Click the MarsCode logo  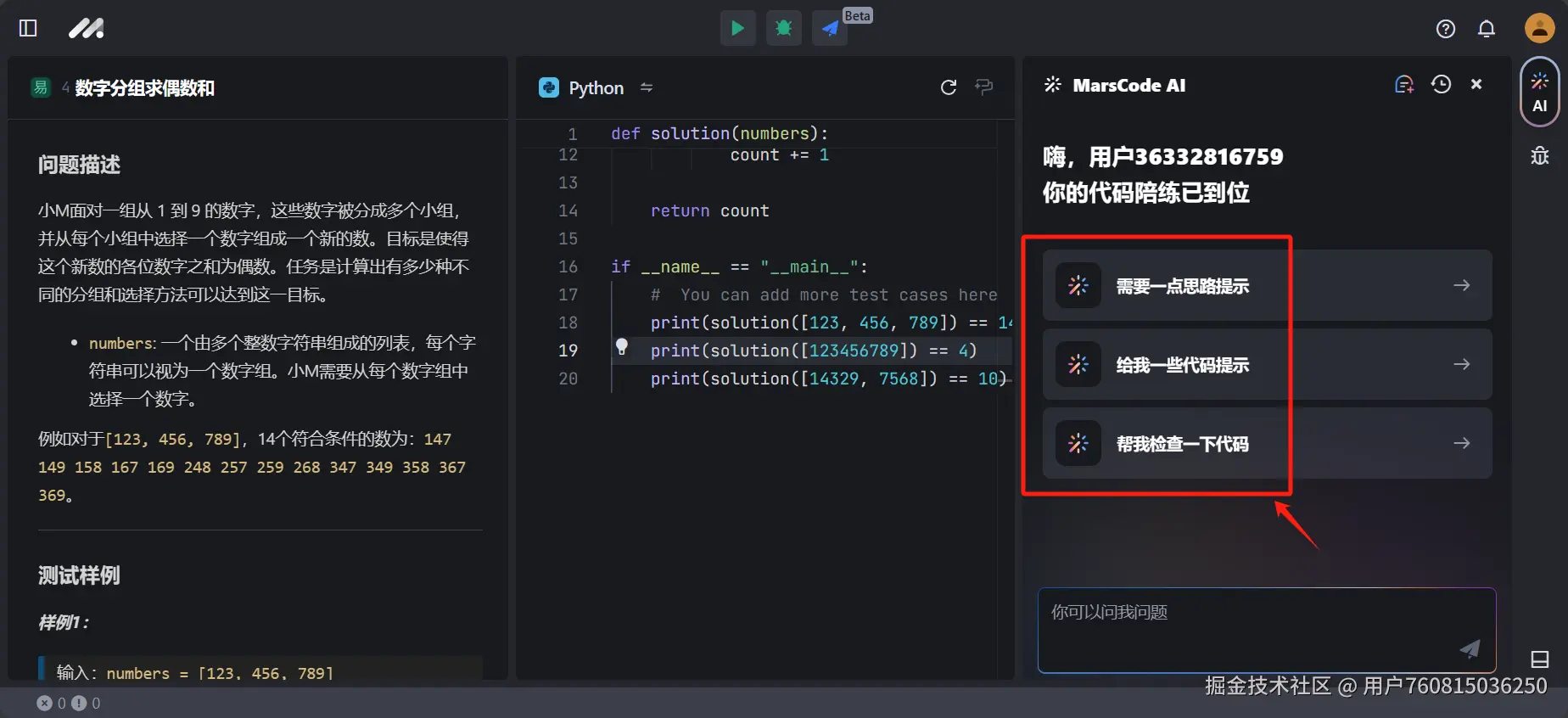coord(86,28)
